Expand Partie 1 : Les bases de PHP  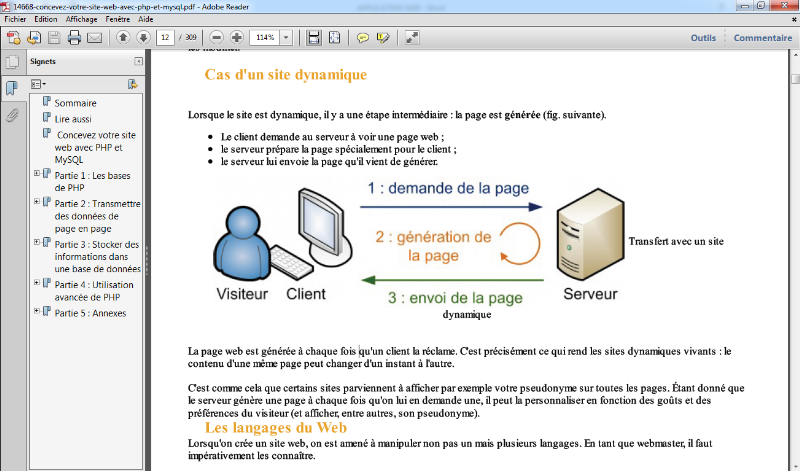click(x=37, y=173)
